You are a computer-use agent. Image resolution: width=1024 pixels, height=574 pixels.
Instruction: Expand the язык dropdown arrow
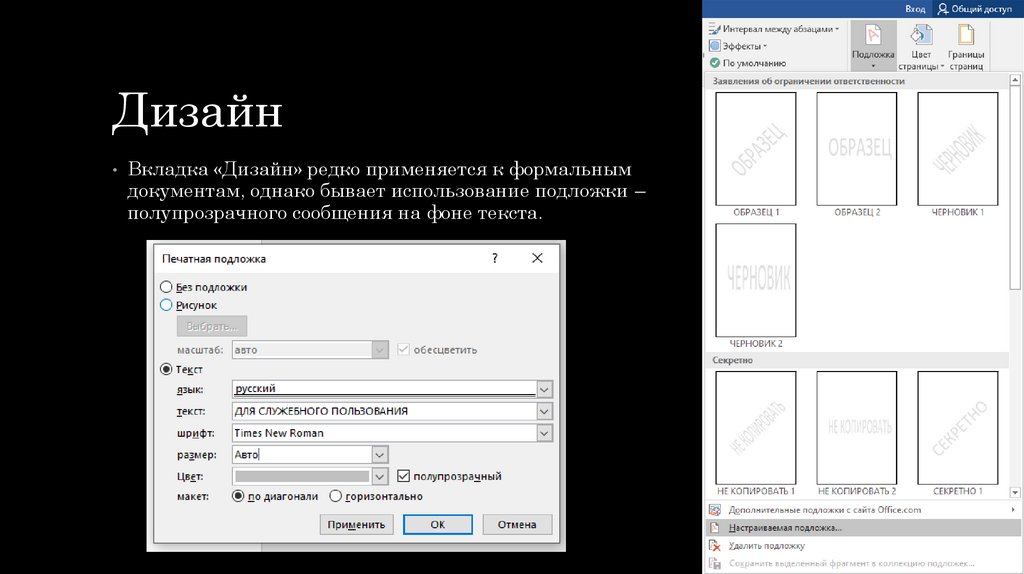[x=544, y=389]
